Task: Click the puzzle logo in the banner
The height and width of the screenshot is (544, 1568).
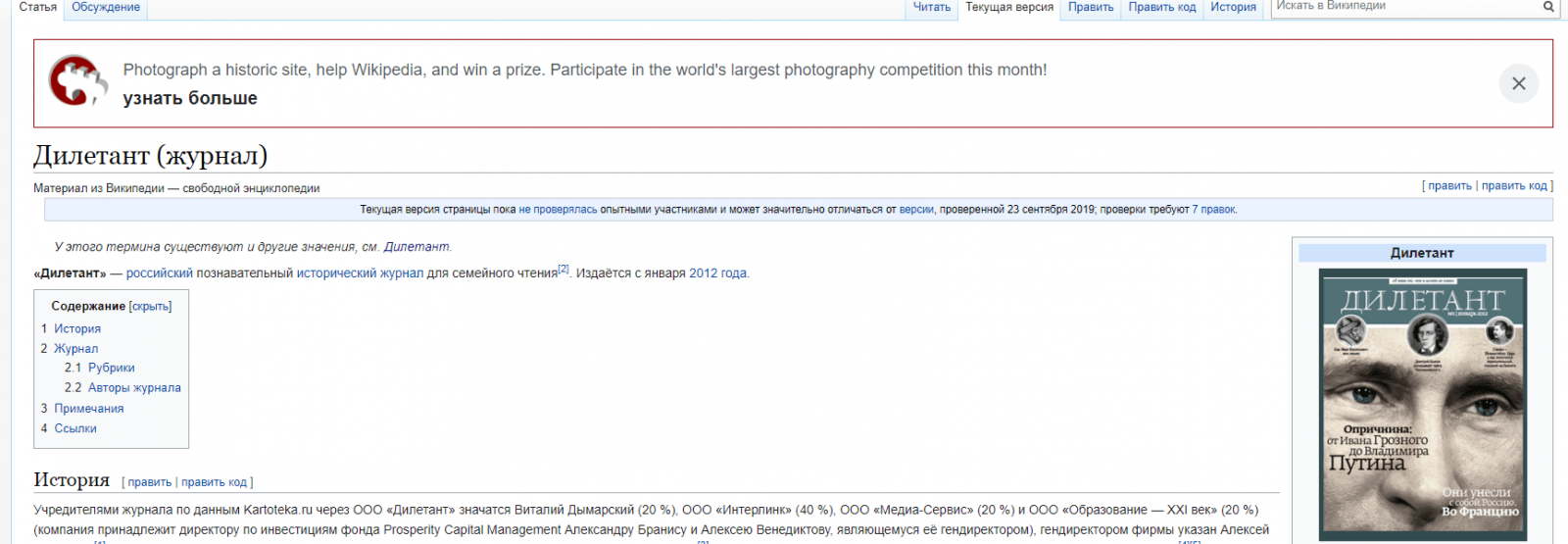Action: click(78, 81)
